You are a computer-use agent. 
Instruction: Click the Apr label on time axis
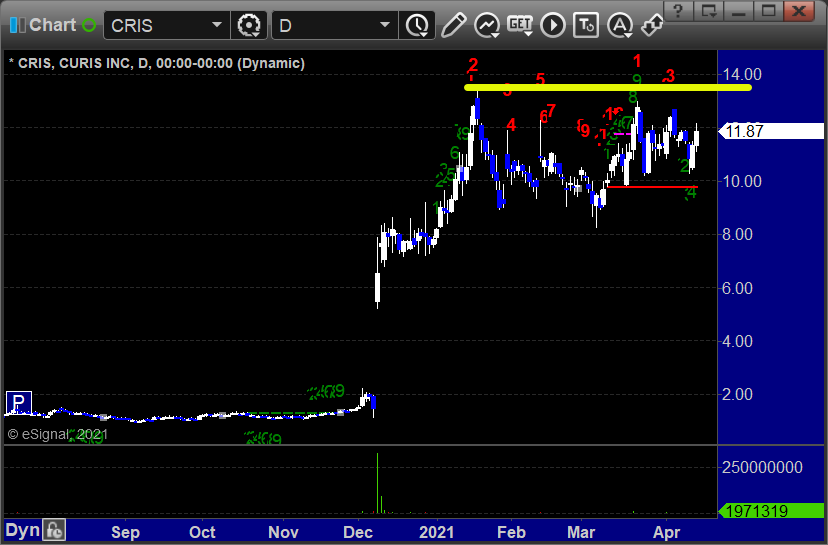point(666,532)
